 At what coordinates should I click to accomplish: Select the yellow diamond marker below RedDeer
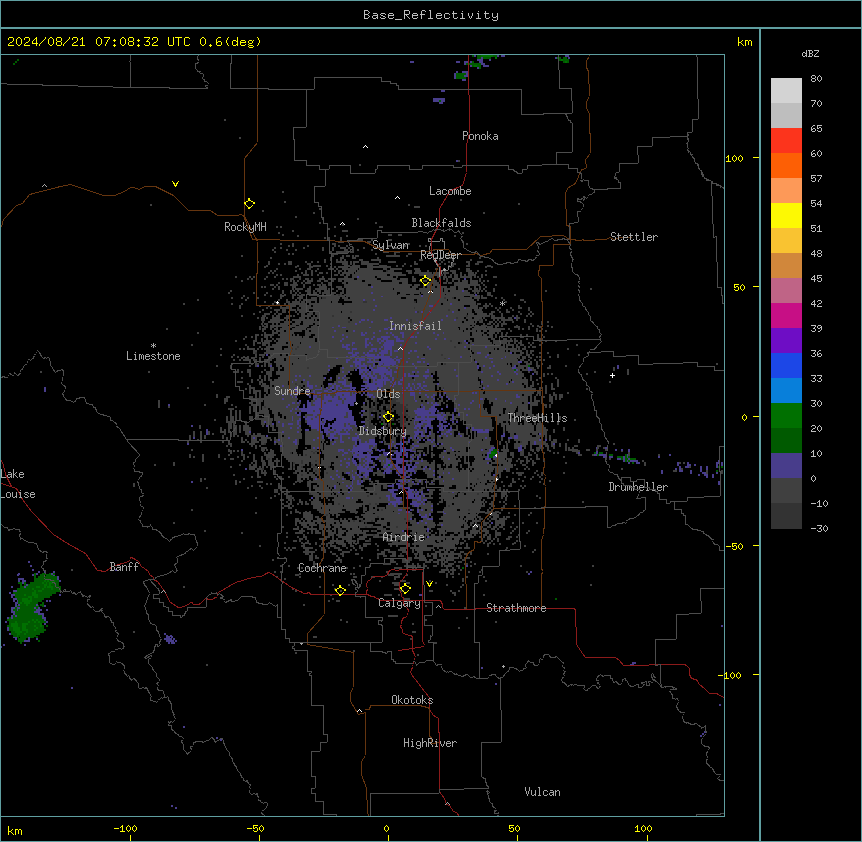click(x=426, y=281)
